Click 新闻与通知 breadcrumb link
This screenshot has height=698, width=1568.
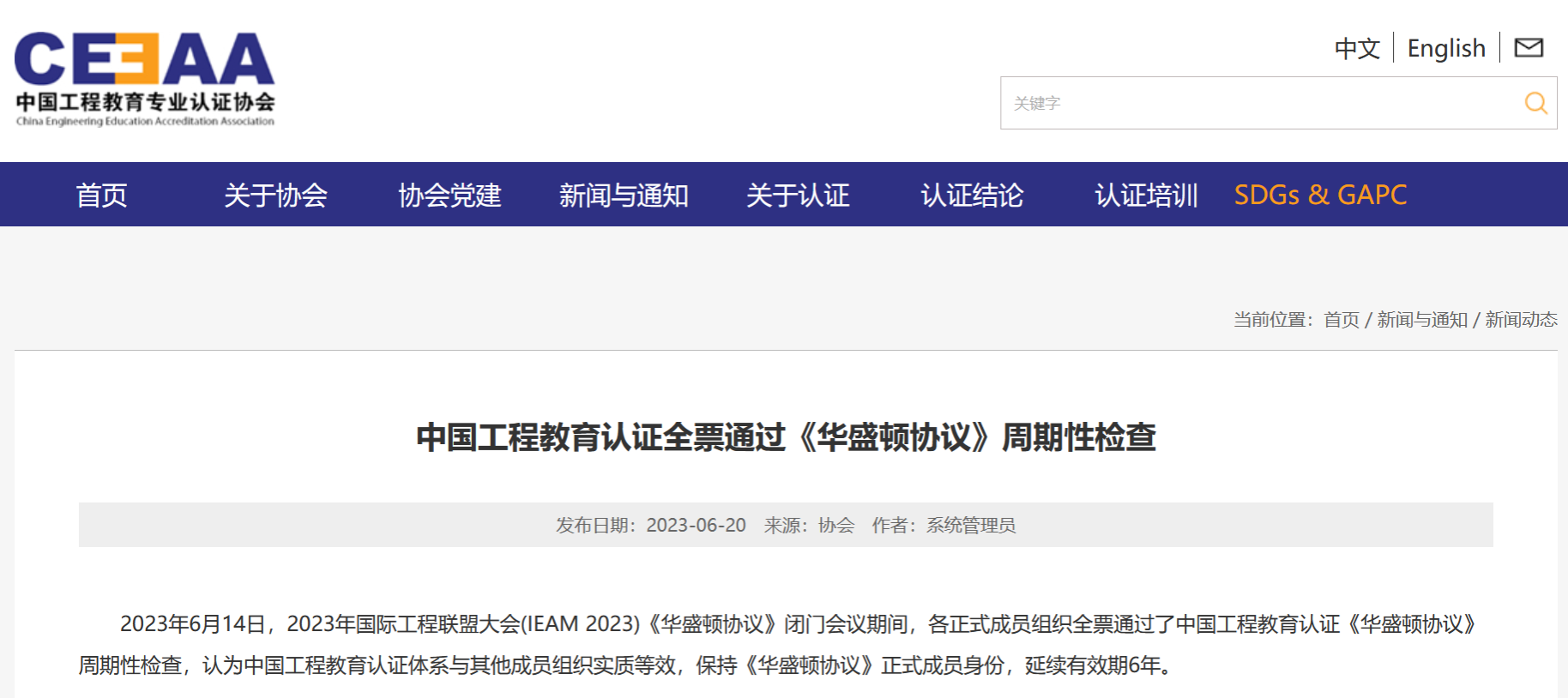pyautogui.click(x=1422, y=320)
